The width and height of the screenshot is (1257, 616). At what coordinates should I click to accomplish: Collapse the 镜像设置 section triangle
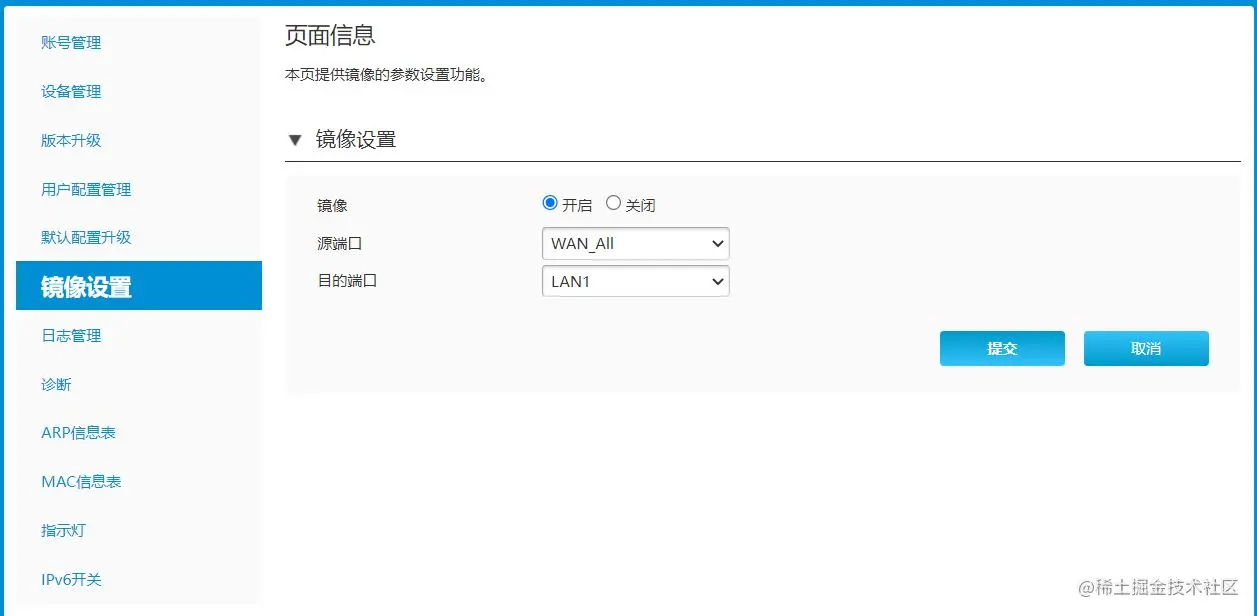click(x=295, y=140)
